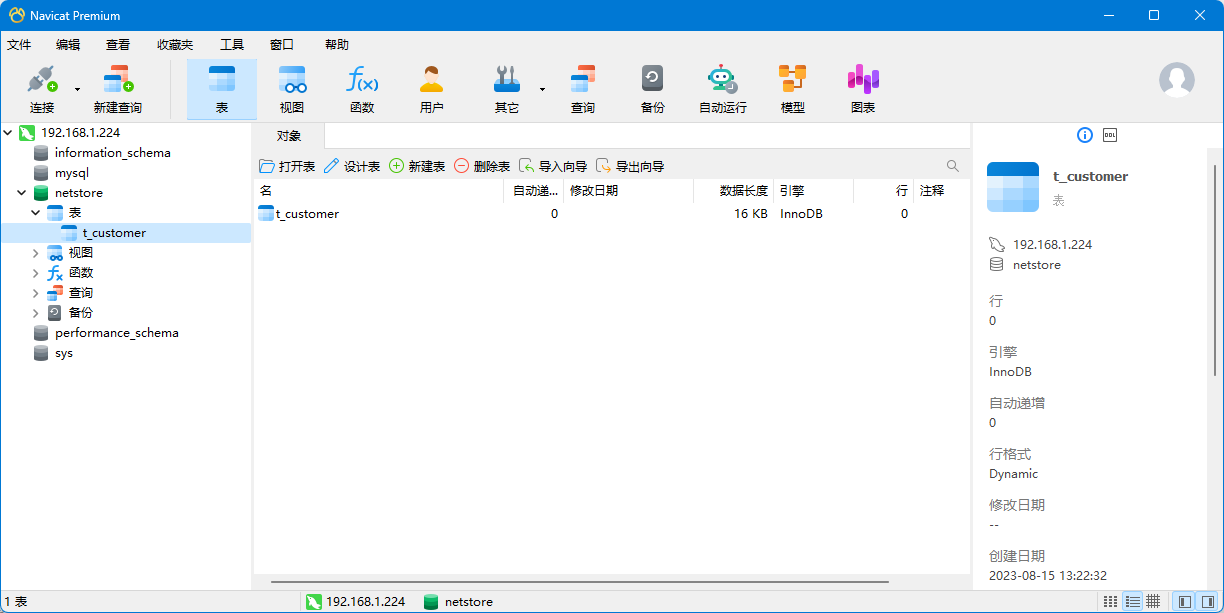Click the search magnifier in object toolbar

953,166
